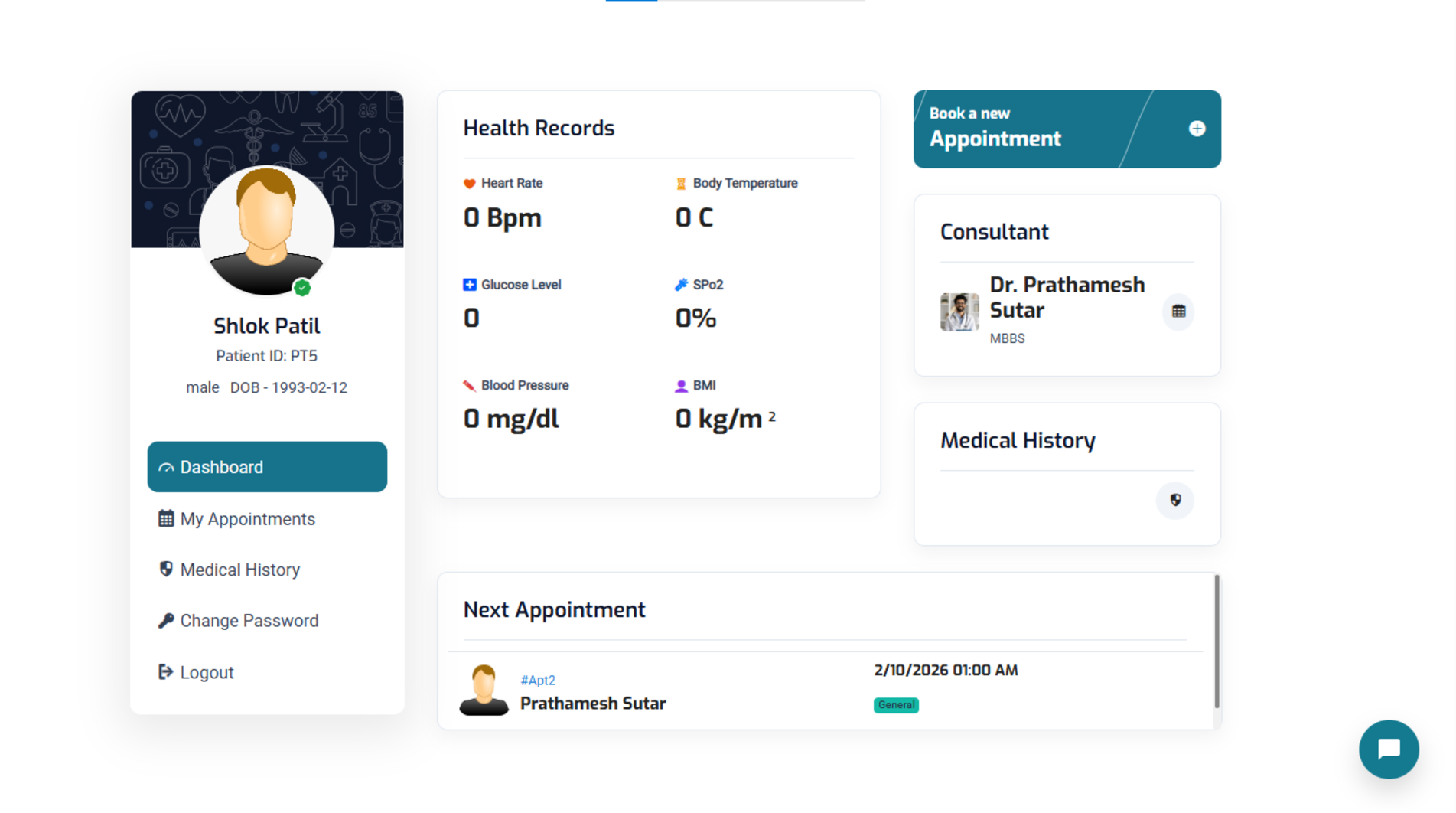Select Dashboard in the sidebar menu
The width and height of the screenshot is (1456, 813).
coord(267,467)
